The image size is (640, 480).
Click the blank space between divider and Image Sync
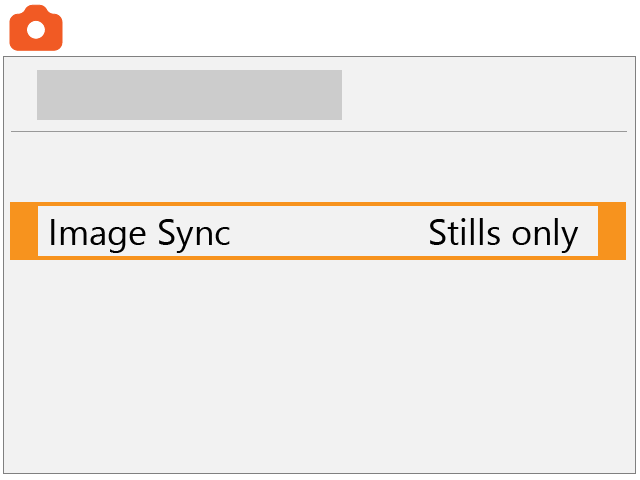318,167
